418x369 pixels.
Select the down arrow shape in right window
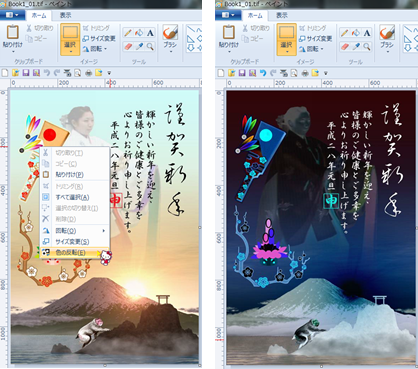407,48
